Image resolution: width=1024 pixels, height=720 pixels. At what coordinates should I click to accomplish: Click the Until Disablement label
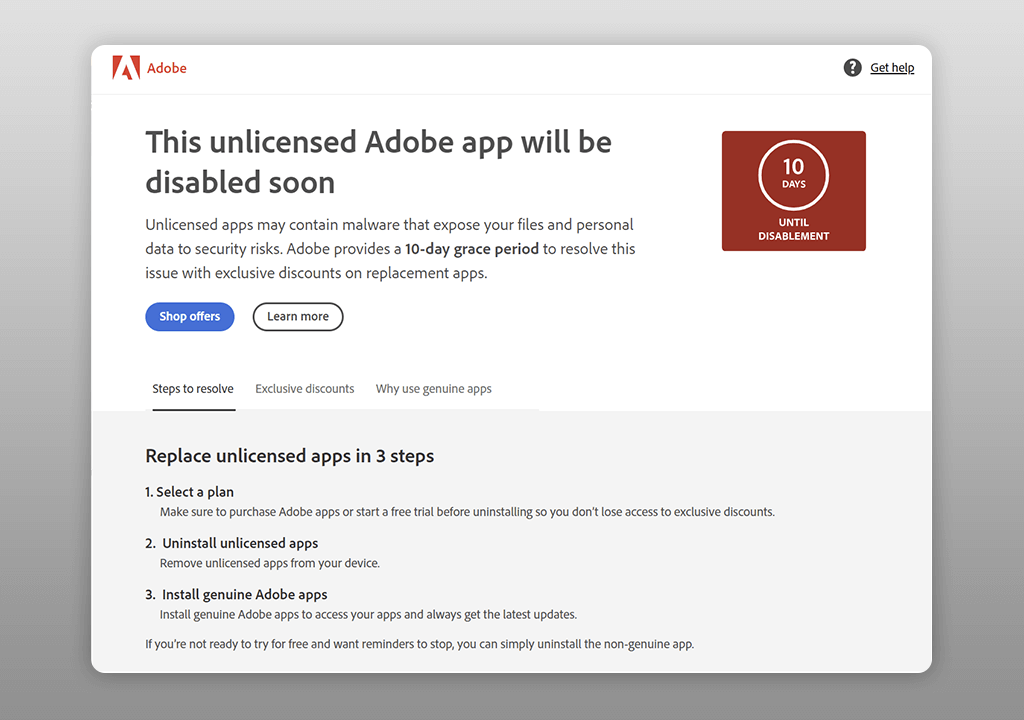click(793, 229)
